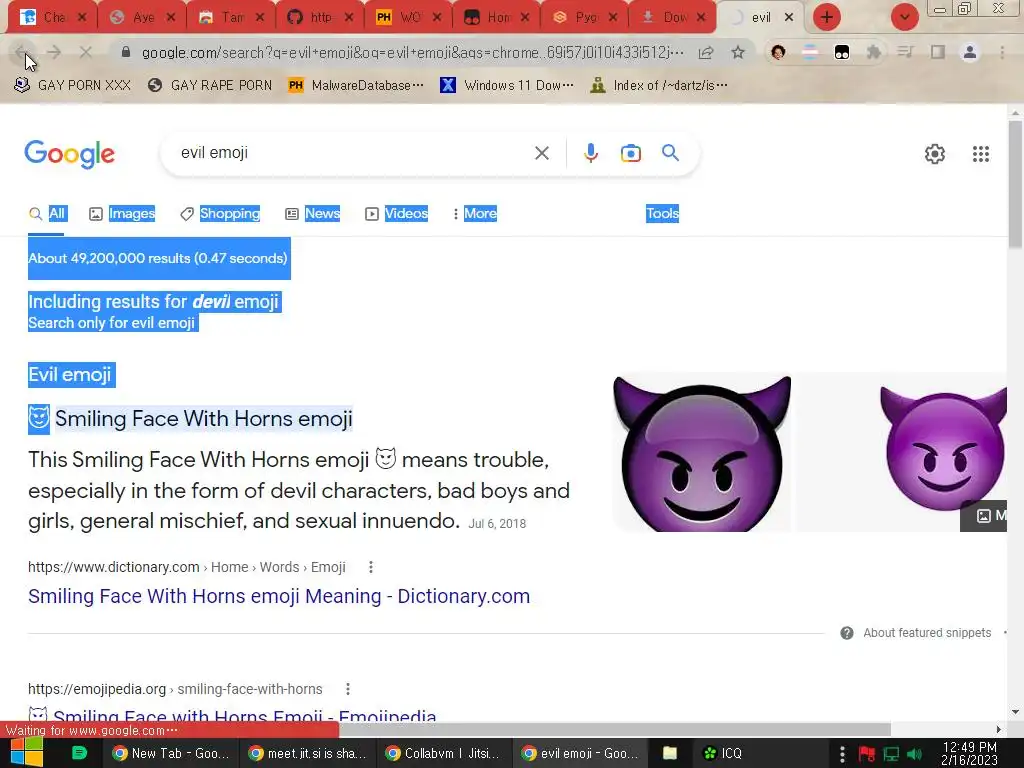Image resolution: width=1024 pixels, height=768 pixels.
Task: Expand the More search options menu
Action: (x=475, y=214)
